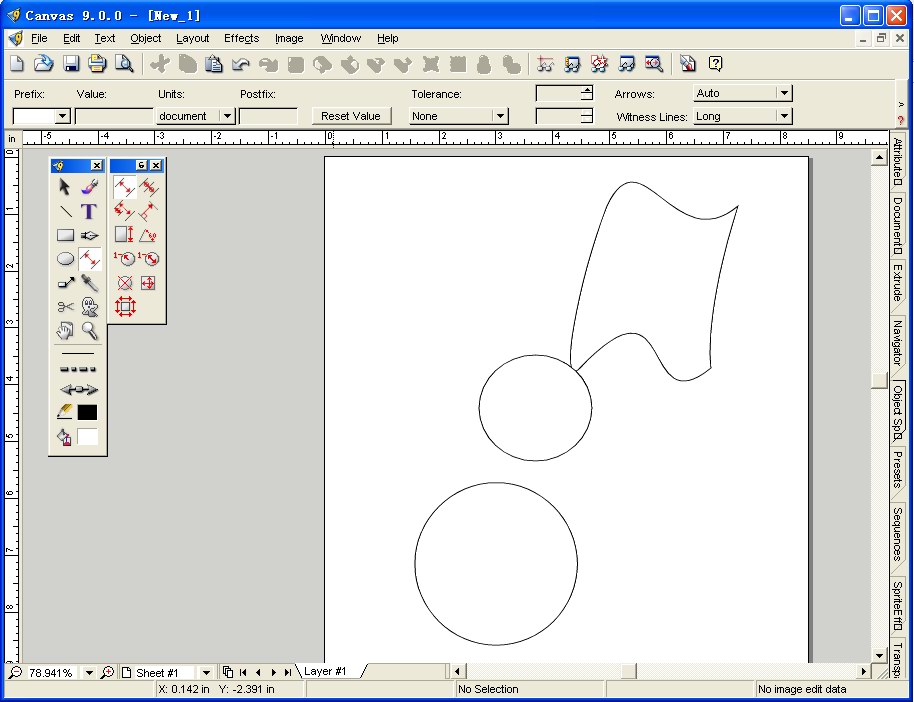This screenshot has height=702, width=914.
Task: Click the black pen ink color swatch
Action: click(87, 413)
